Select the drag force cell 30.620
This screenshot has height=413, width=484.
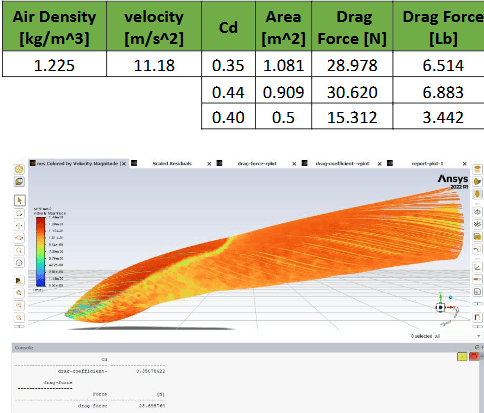pos(352,91)
